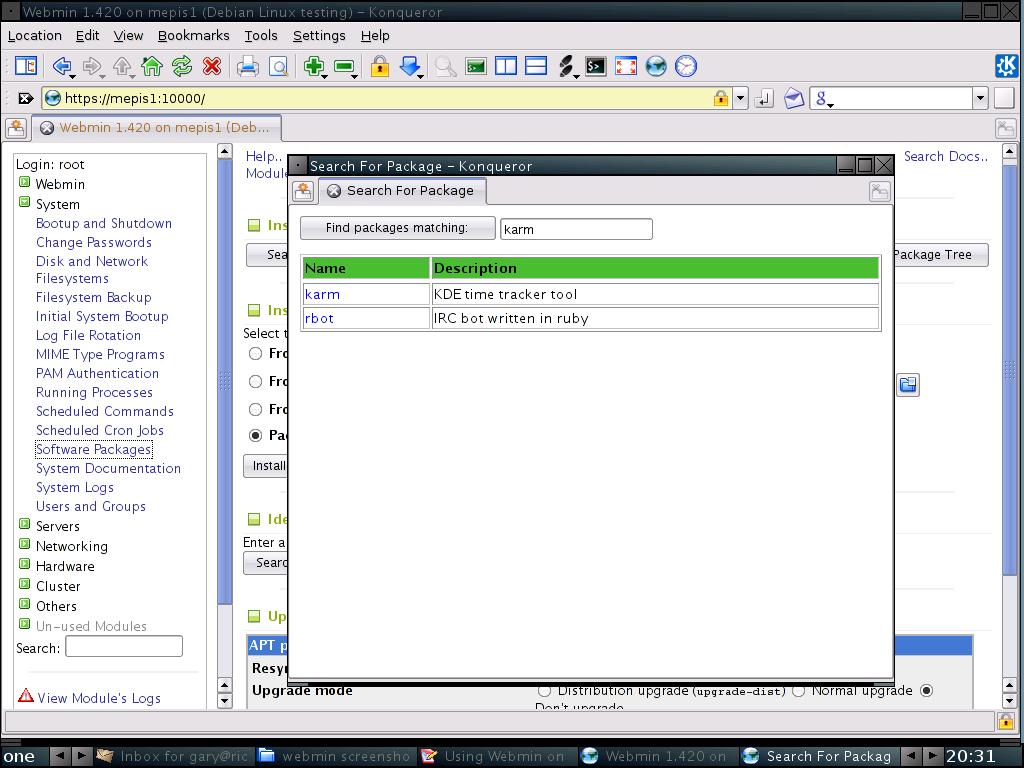Click the URL location bar
The image size is (1024, 768).
click(387, 99)
